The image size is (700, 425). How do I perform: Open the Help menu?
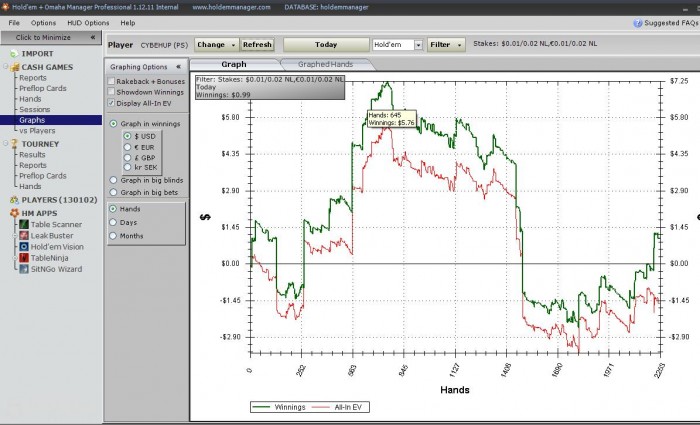128,23
